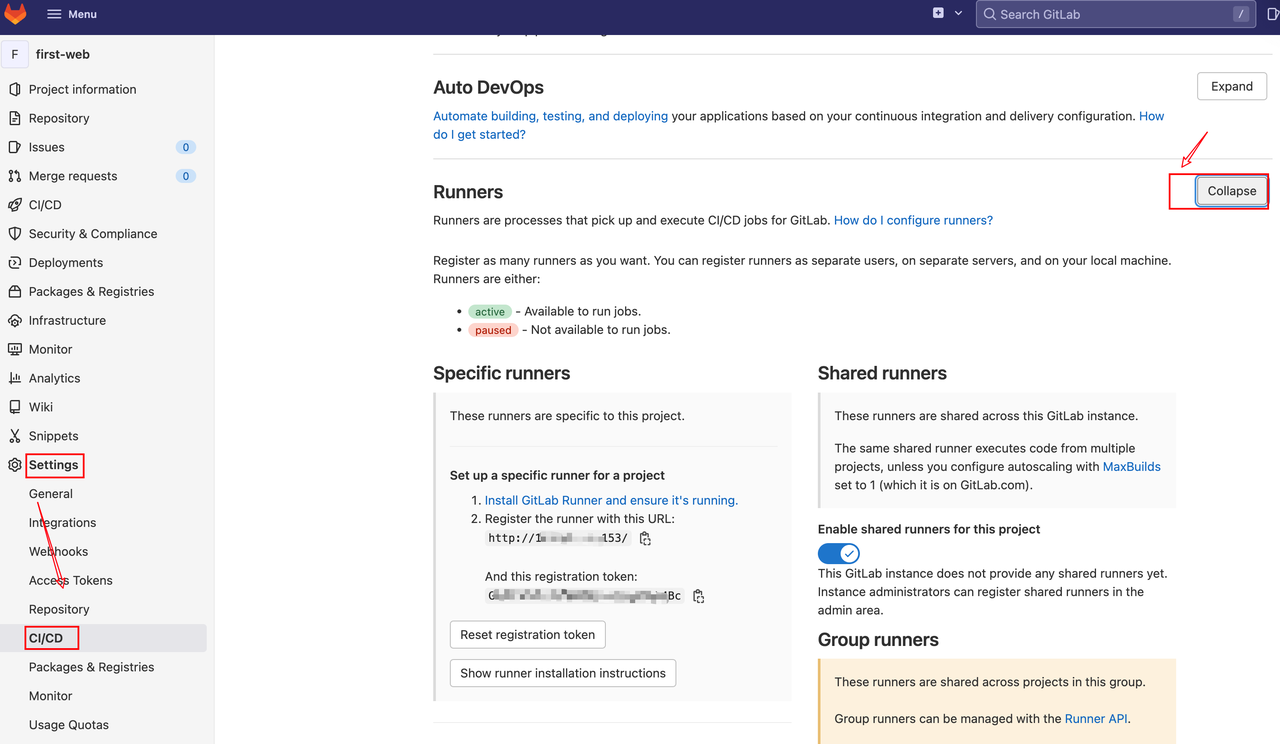Select Repository under Settings
Screen dimensions: 1280x744
pyautogui.click(x=59, y=610)
